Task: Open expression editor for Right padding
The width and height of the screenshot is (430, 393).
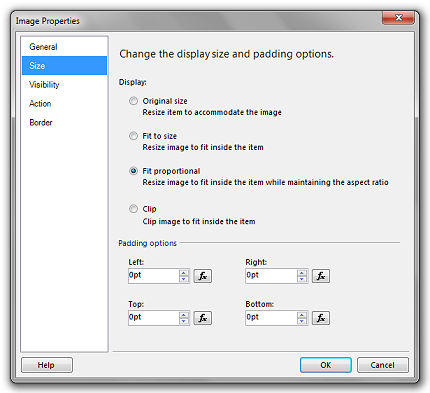Action: coord(321,276)
